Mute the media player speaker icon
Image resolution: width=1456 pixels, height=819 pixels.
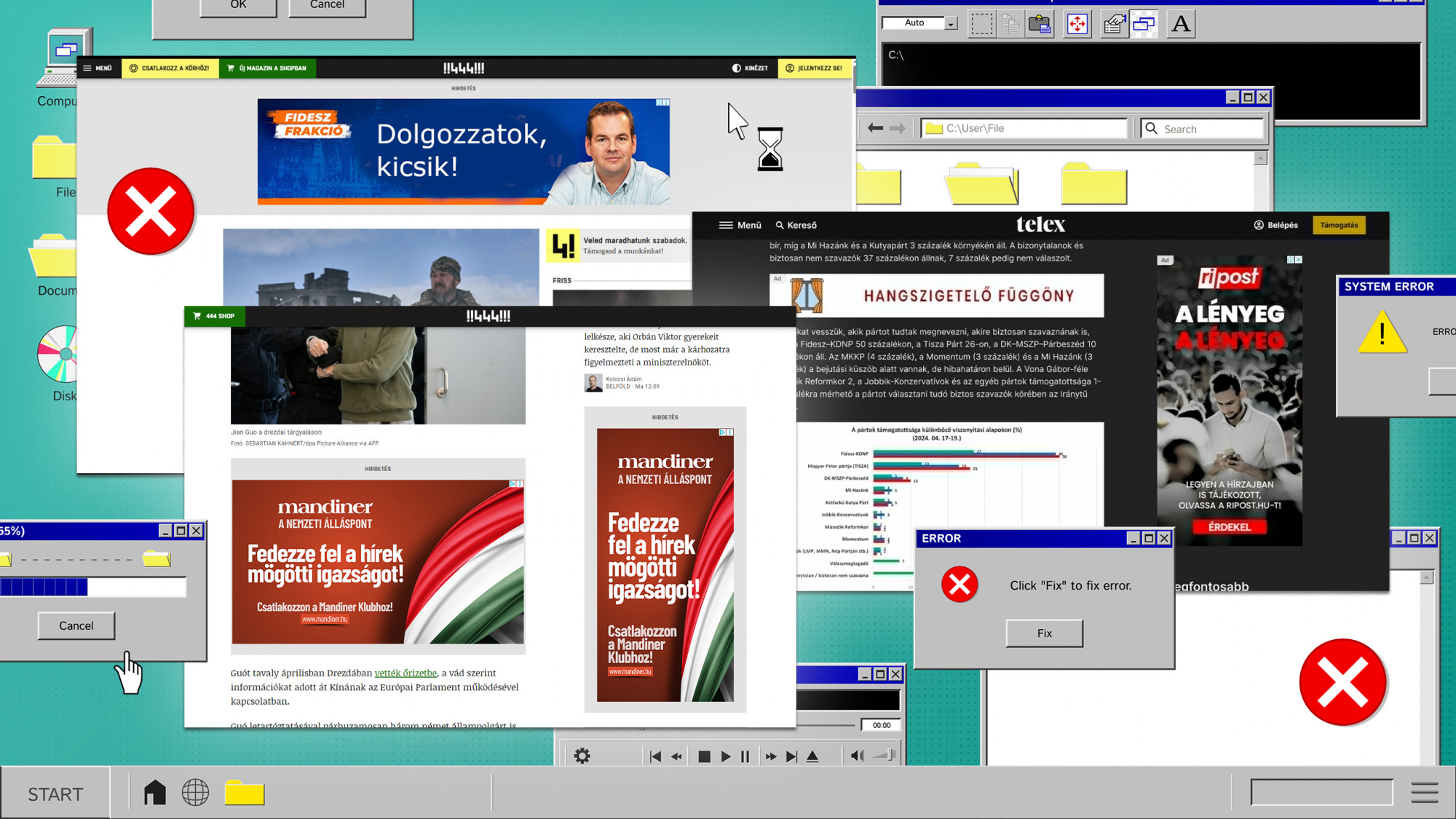click(857, 756)
